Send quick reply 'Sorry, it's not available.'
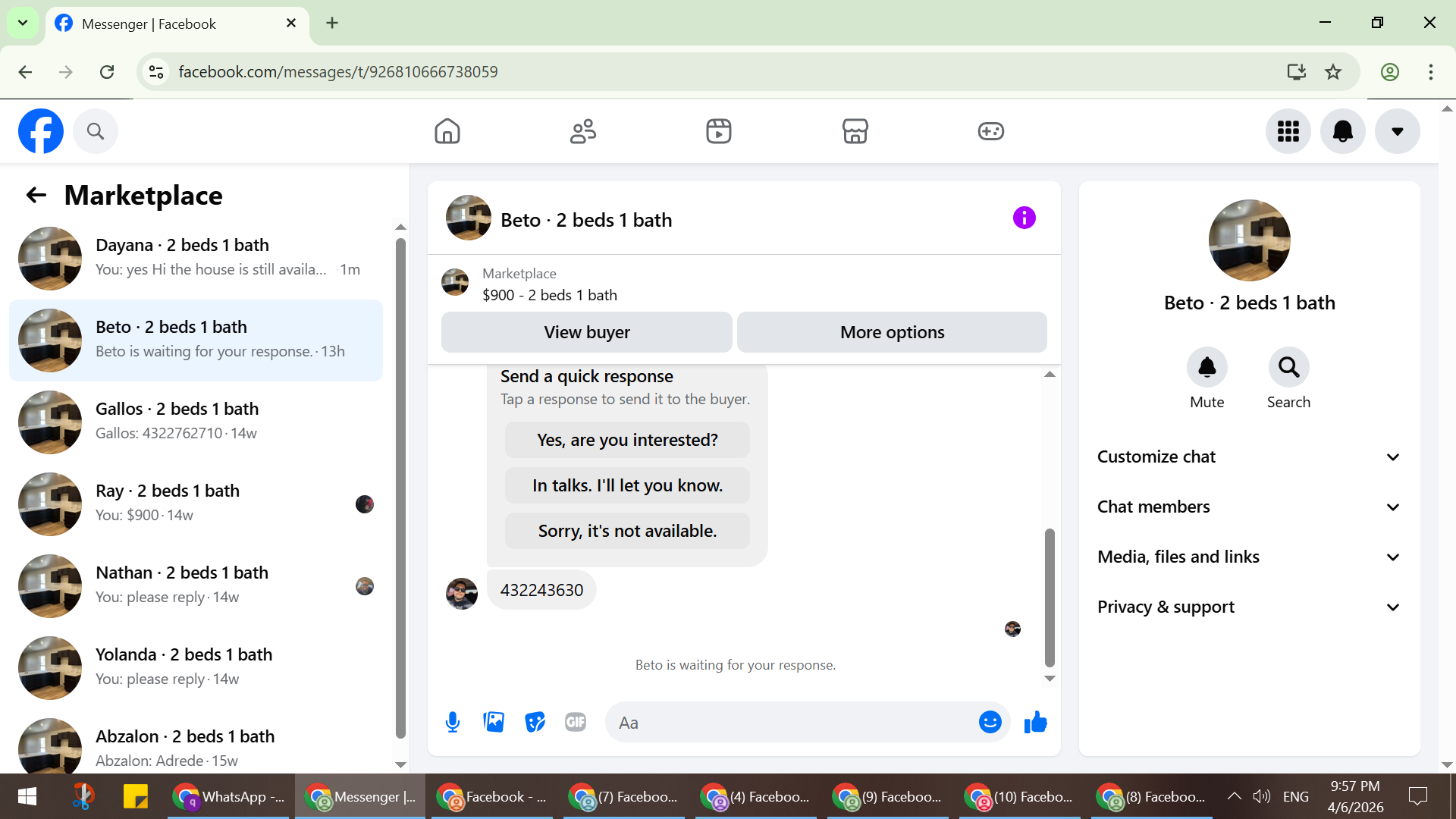1456x819 pixels. click(x=627, y=531)
